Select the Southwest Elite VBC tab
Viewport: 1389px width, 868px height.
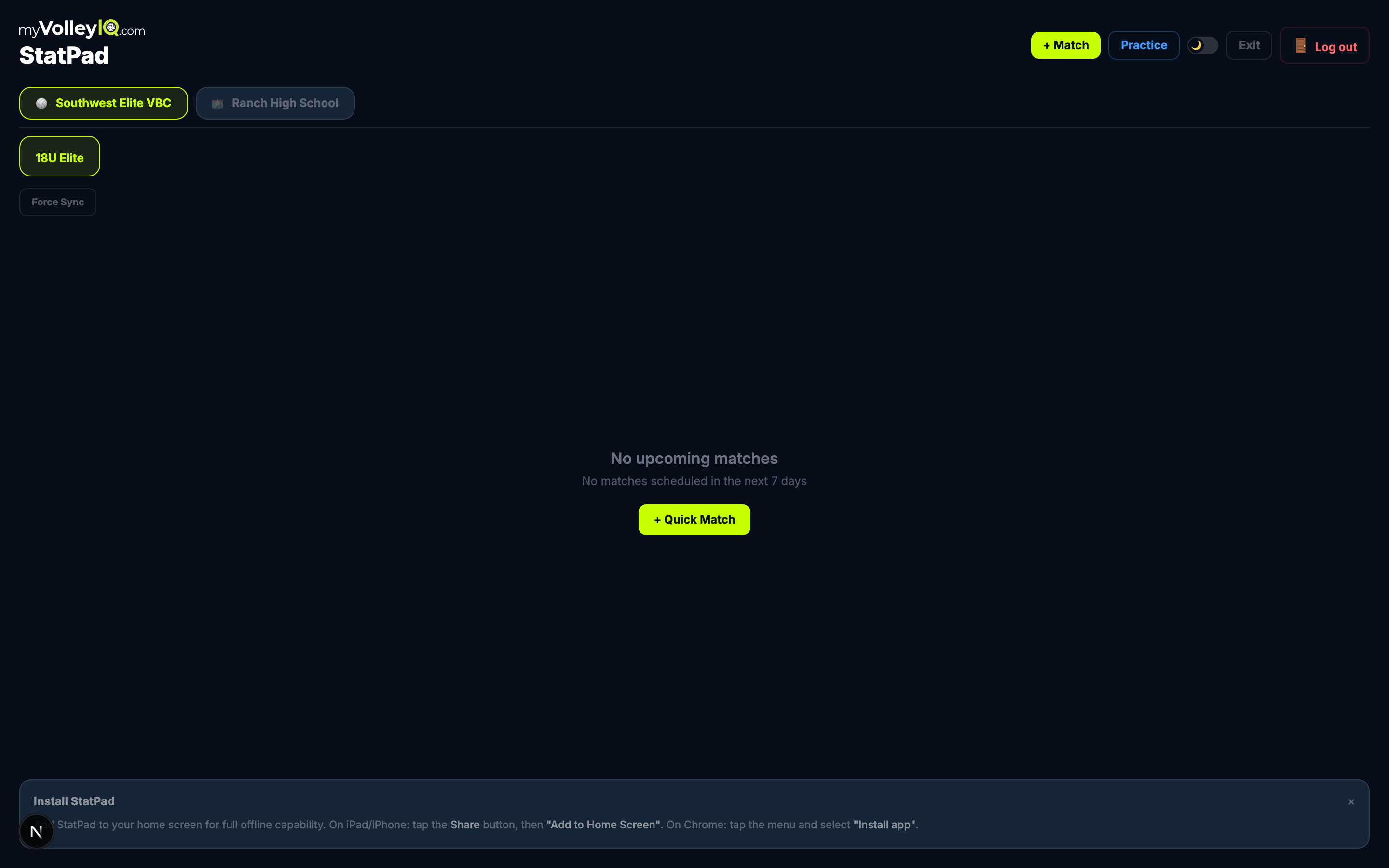(104, 103)
